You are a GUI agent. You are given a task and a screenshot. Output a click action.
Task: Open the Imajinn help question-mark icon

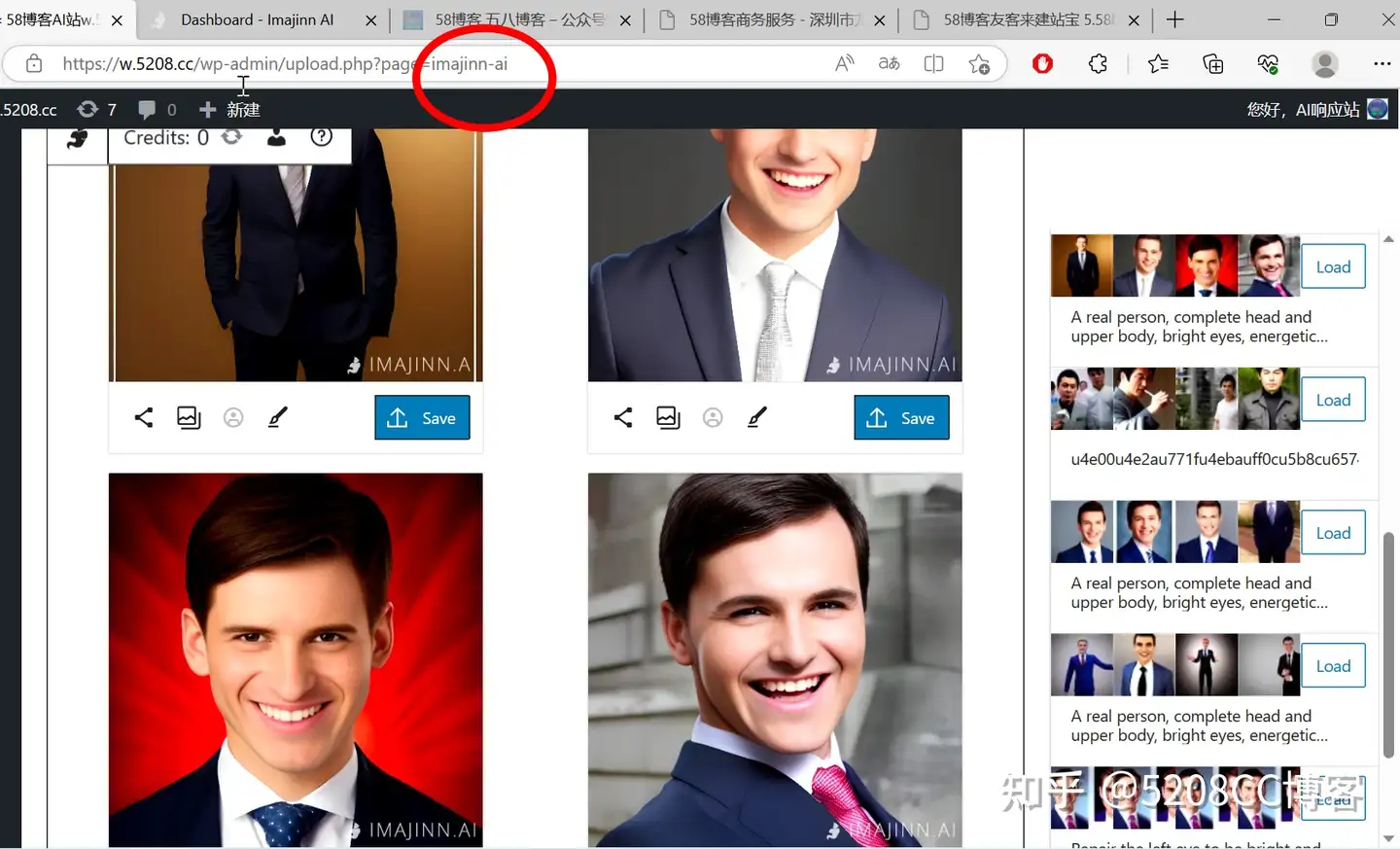[321, 137]
